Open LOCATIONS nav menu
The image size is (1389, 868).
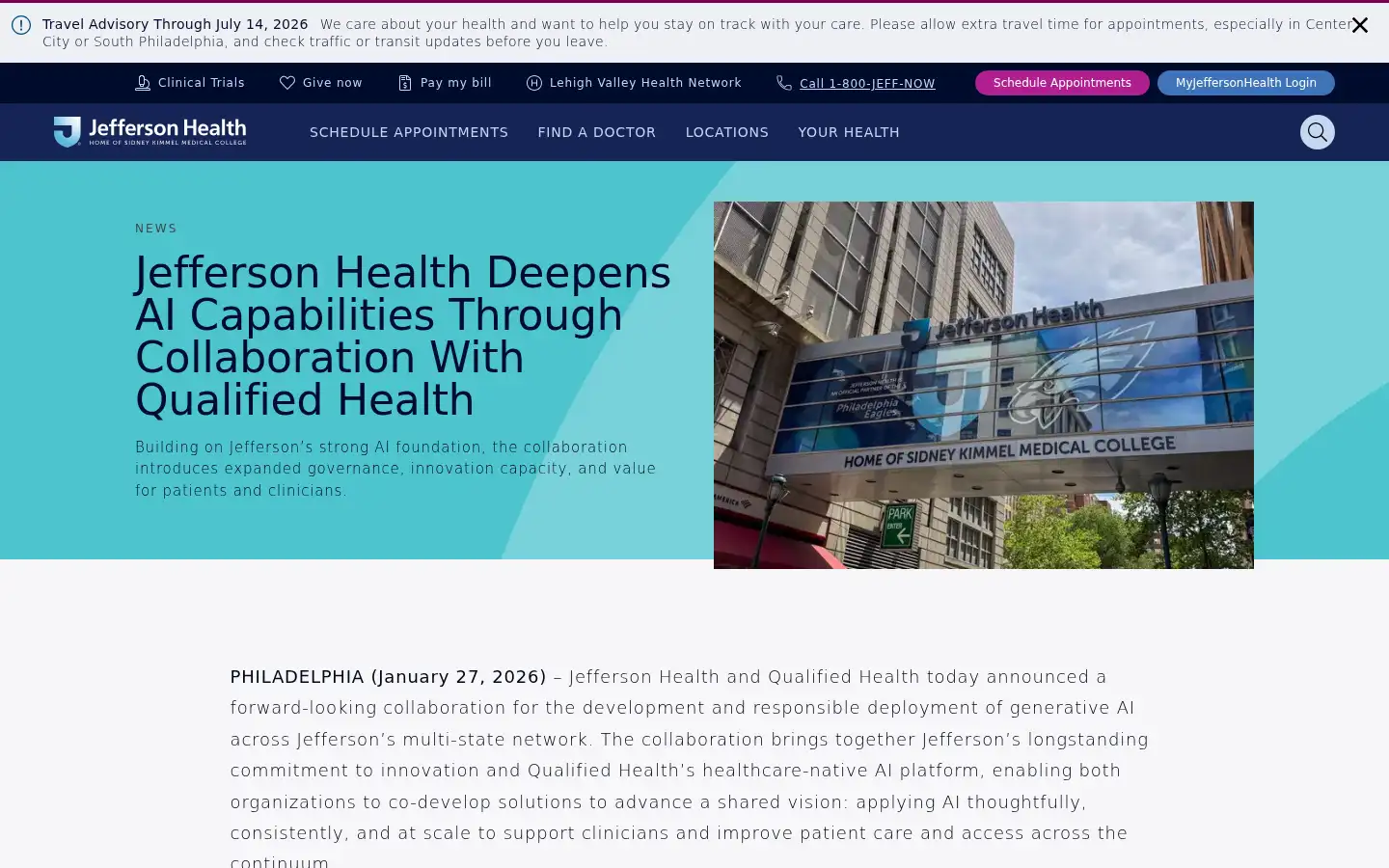(727, 132)
